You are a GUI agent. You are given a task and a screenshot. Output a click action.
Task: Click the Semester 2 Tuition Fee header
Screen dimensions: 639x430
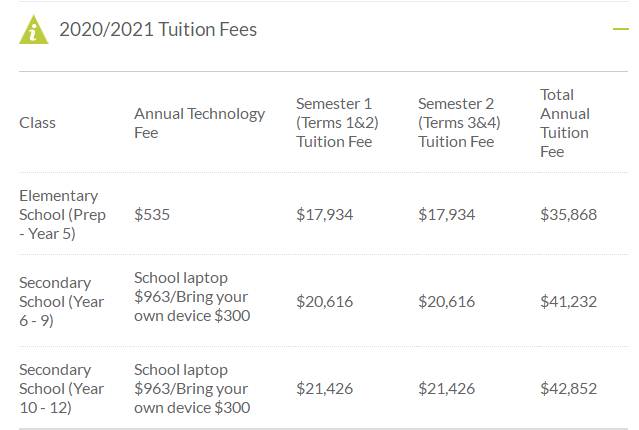point(457,123)
